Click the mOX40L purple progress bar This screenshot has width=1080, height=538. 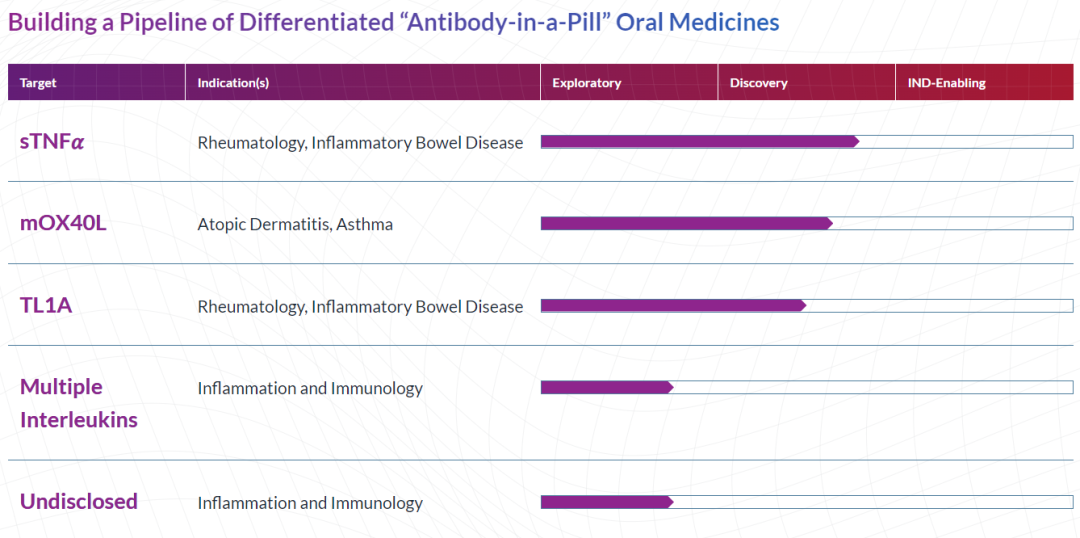687,223
